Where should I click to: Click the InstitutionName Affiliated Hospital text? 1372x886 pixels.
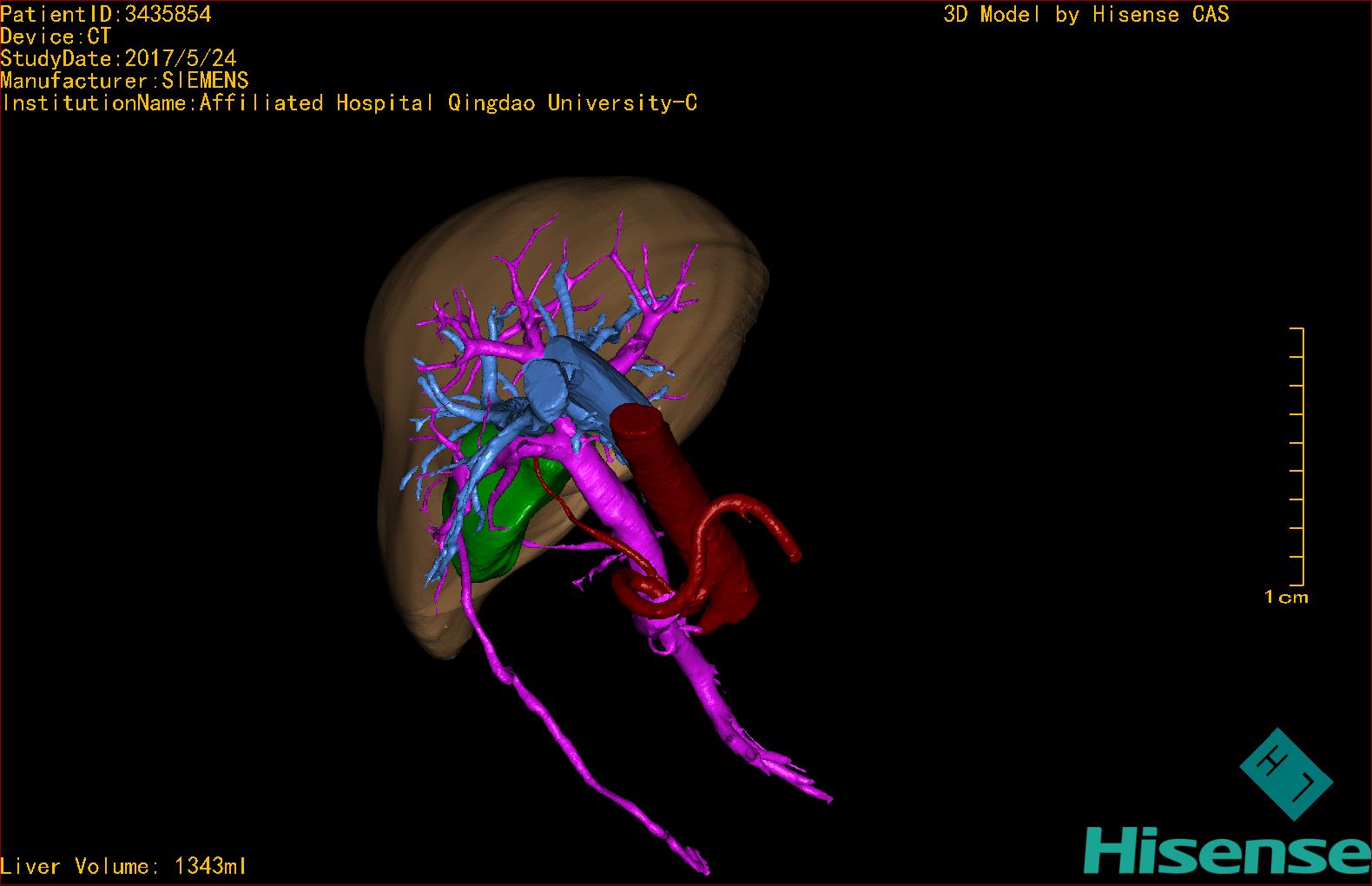pyautogui.click(x=349, y=103)
